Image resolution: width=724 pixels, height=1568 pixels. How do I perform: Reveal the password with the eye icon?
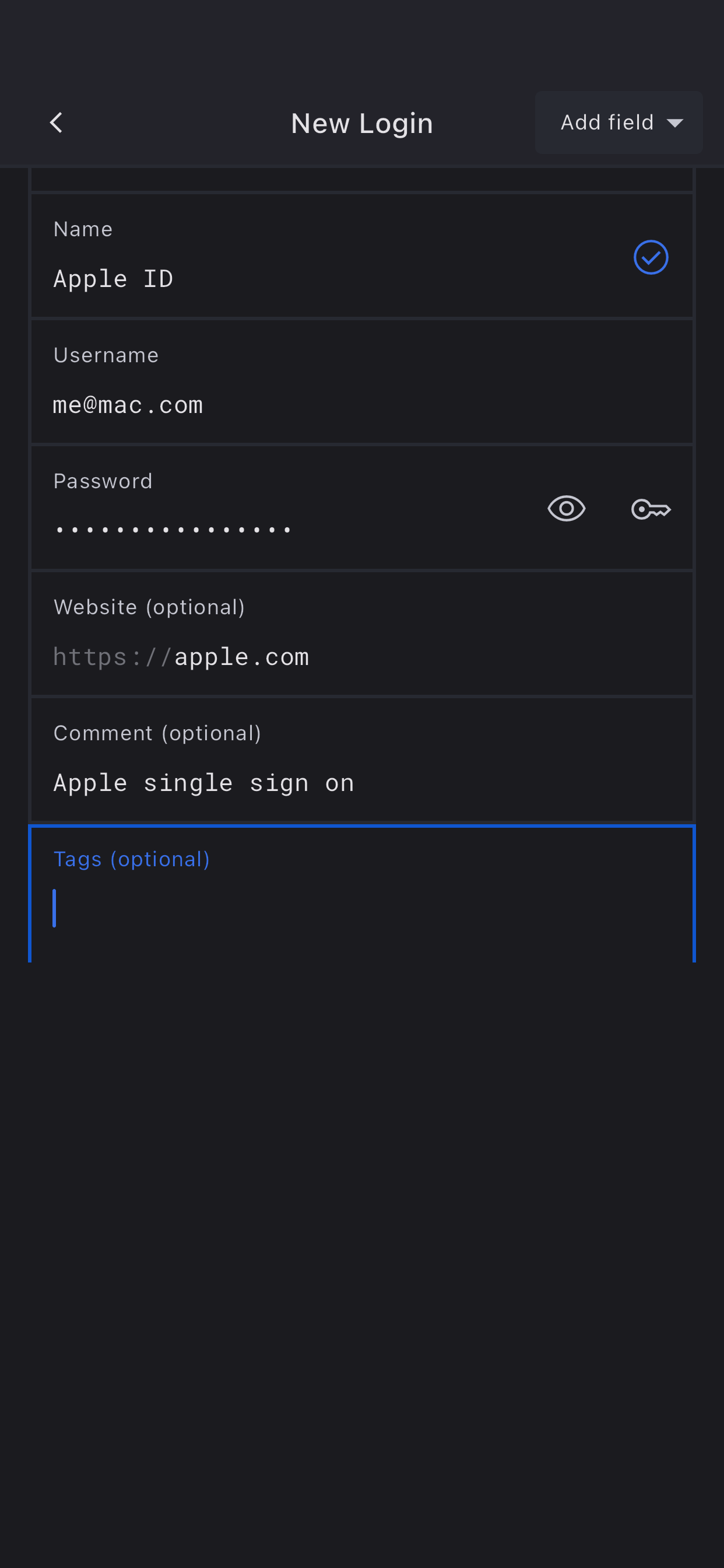tap(566, 508)
